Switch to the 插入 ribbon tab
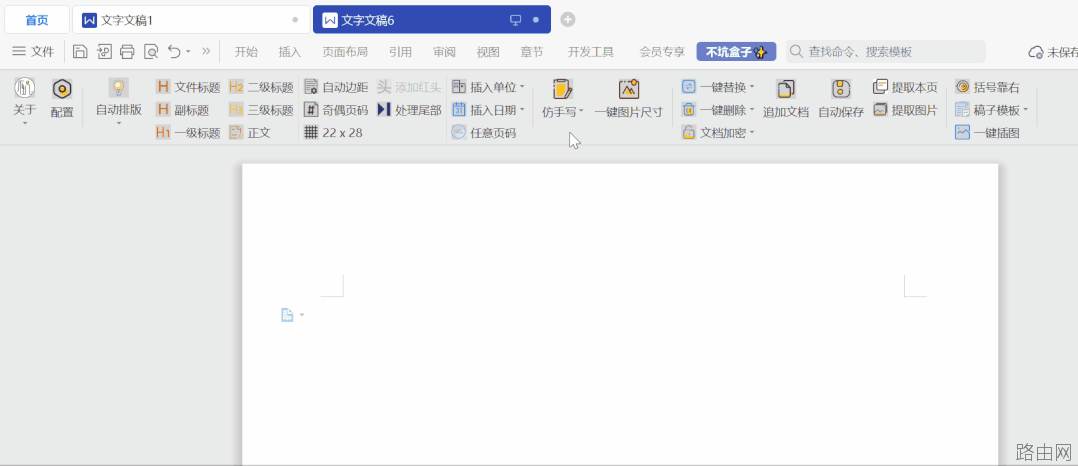This screenshot has height=466, width=1078. coord(289,52)
